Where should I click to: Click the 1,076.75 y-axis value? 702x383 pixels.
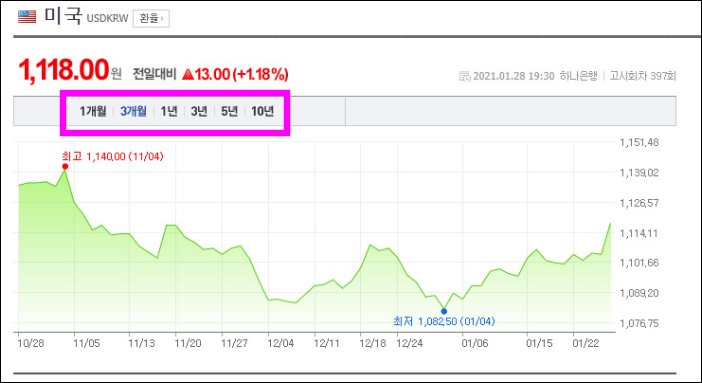(x=639, y=323)
